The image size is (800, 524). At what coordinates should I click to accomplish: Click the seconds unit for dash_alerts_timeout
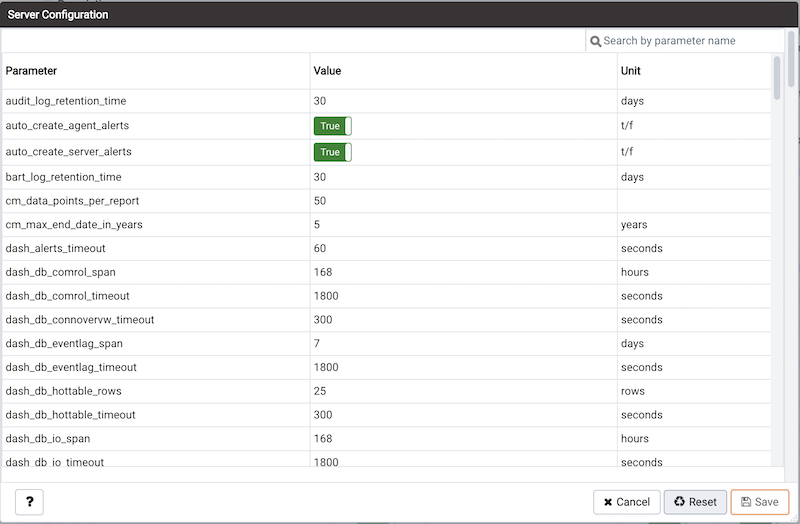641,248
